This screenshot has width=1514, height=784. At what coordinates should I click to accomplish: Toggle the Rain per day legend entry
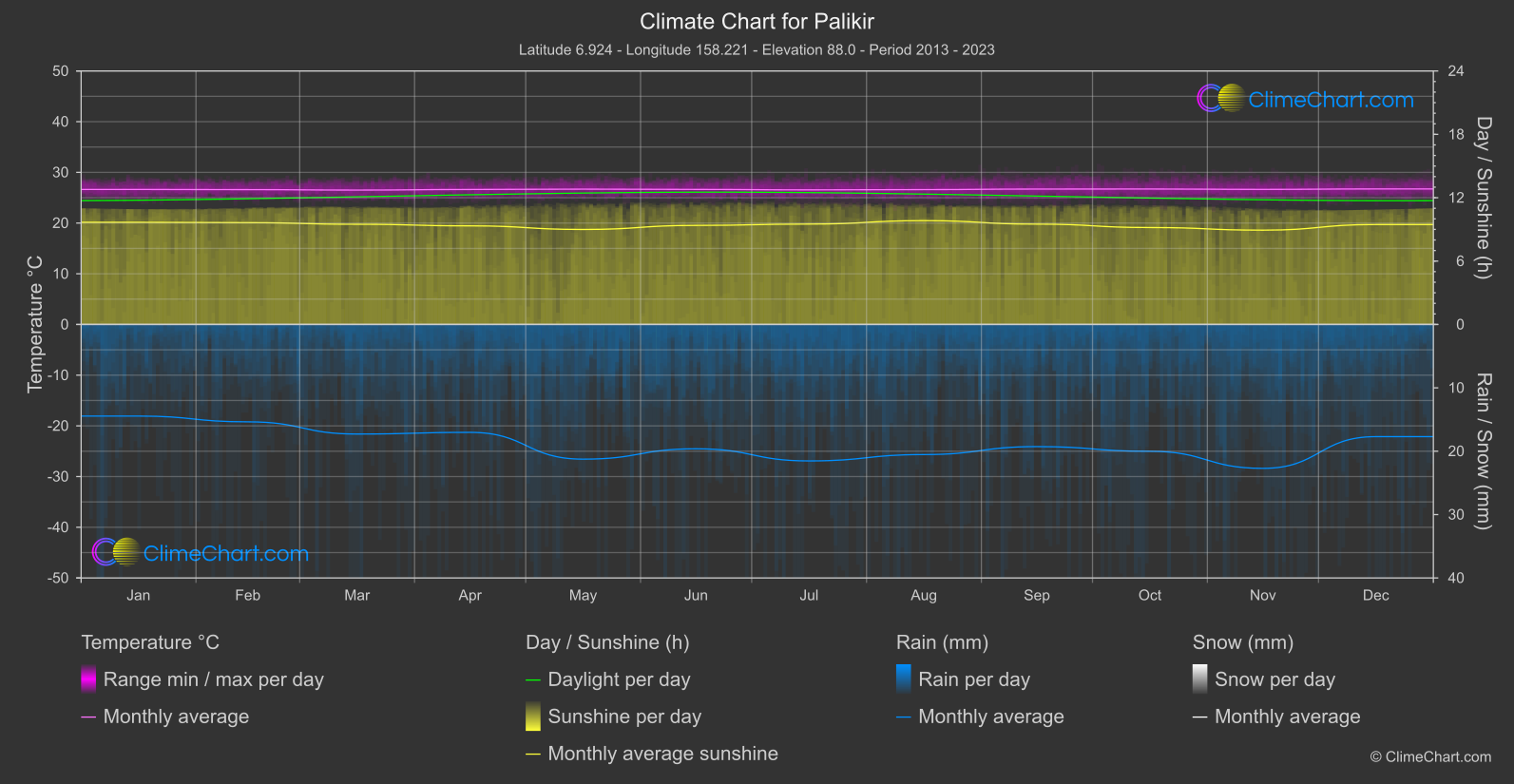(x=964, y=679)
